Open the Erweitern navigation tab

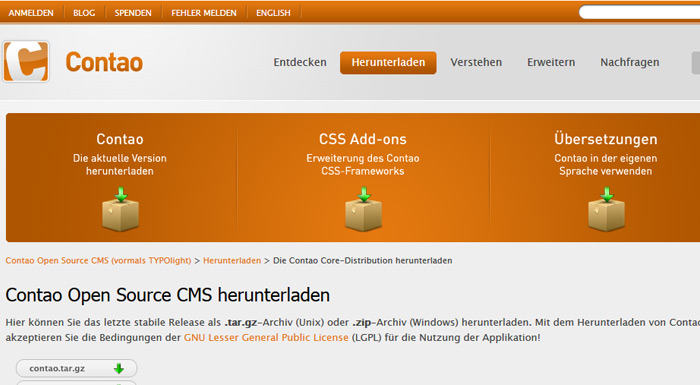pos(551,62)
